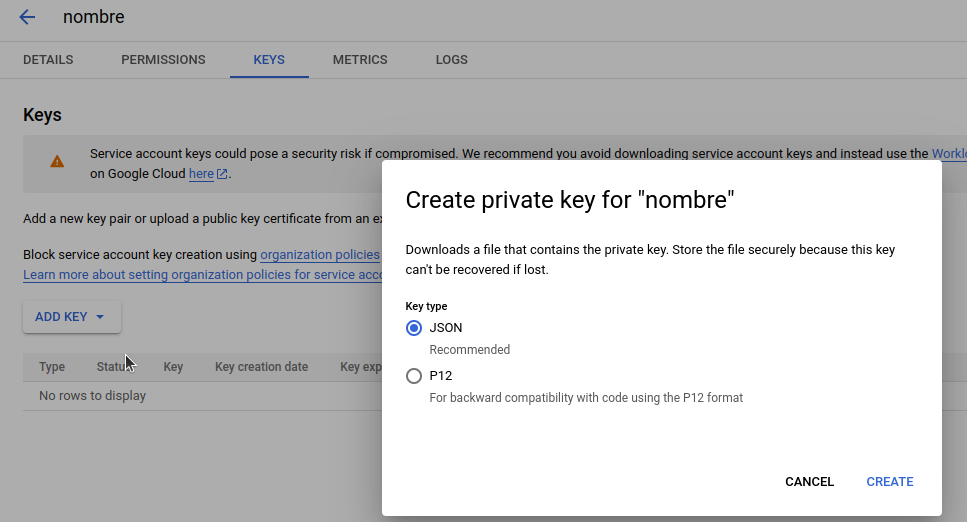Image resolution: width=967 pixels, height=522 pixels.
Task: Go to the METRICS tab
Action: pos(360,60)
